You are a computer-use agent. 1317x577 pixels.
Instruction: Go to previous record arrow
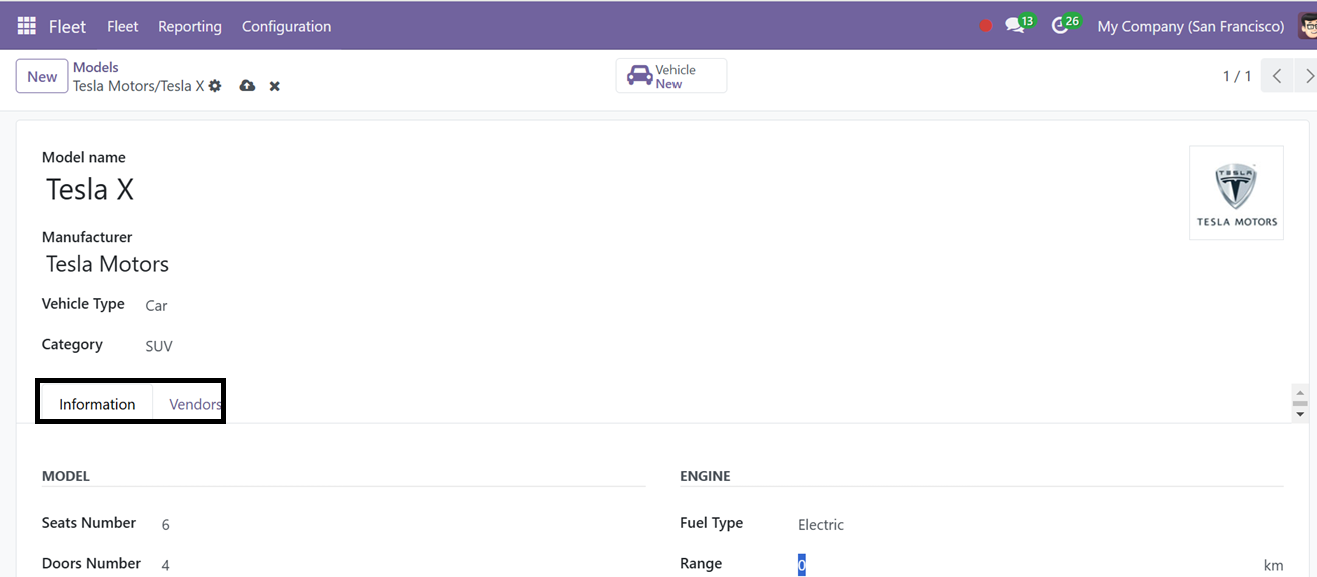pos(1277,76)
